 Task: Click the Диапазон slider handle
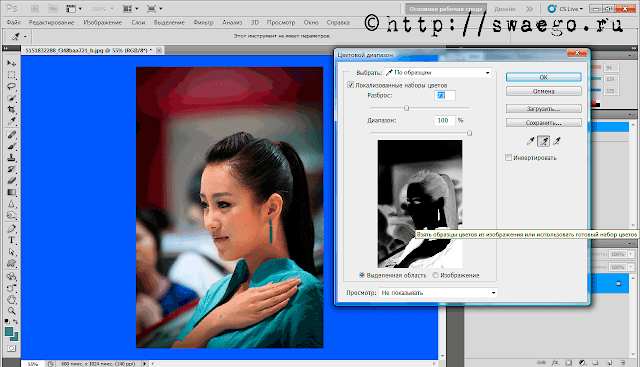[x=469, y=133]
